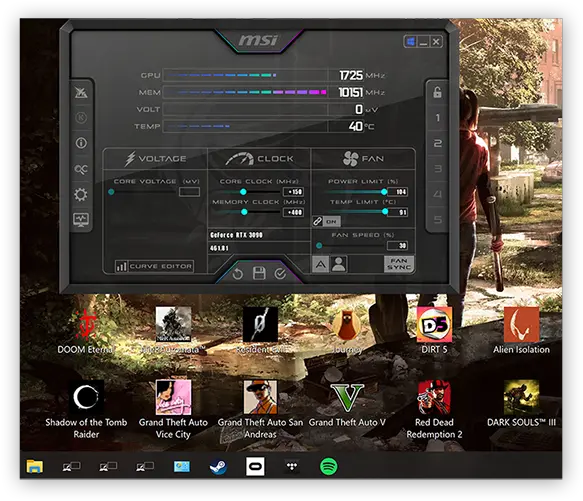This screenshot has width=583, height=501.
Task: Open Steam from the taskbar
Action: (218, 466)
